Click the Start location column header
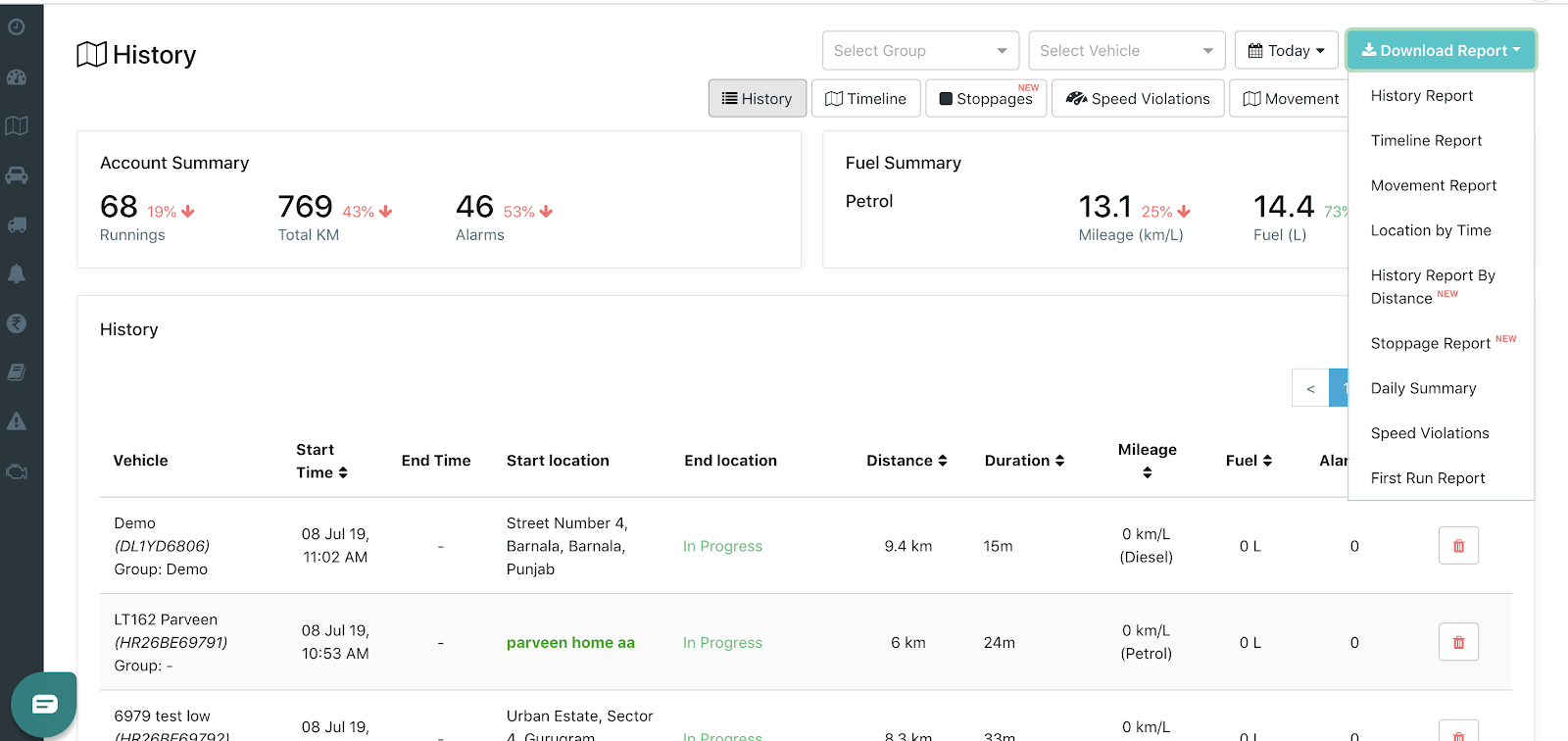1568x741 pixels. coord(558,461)
